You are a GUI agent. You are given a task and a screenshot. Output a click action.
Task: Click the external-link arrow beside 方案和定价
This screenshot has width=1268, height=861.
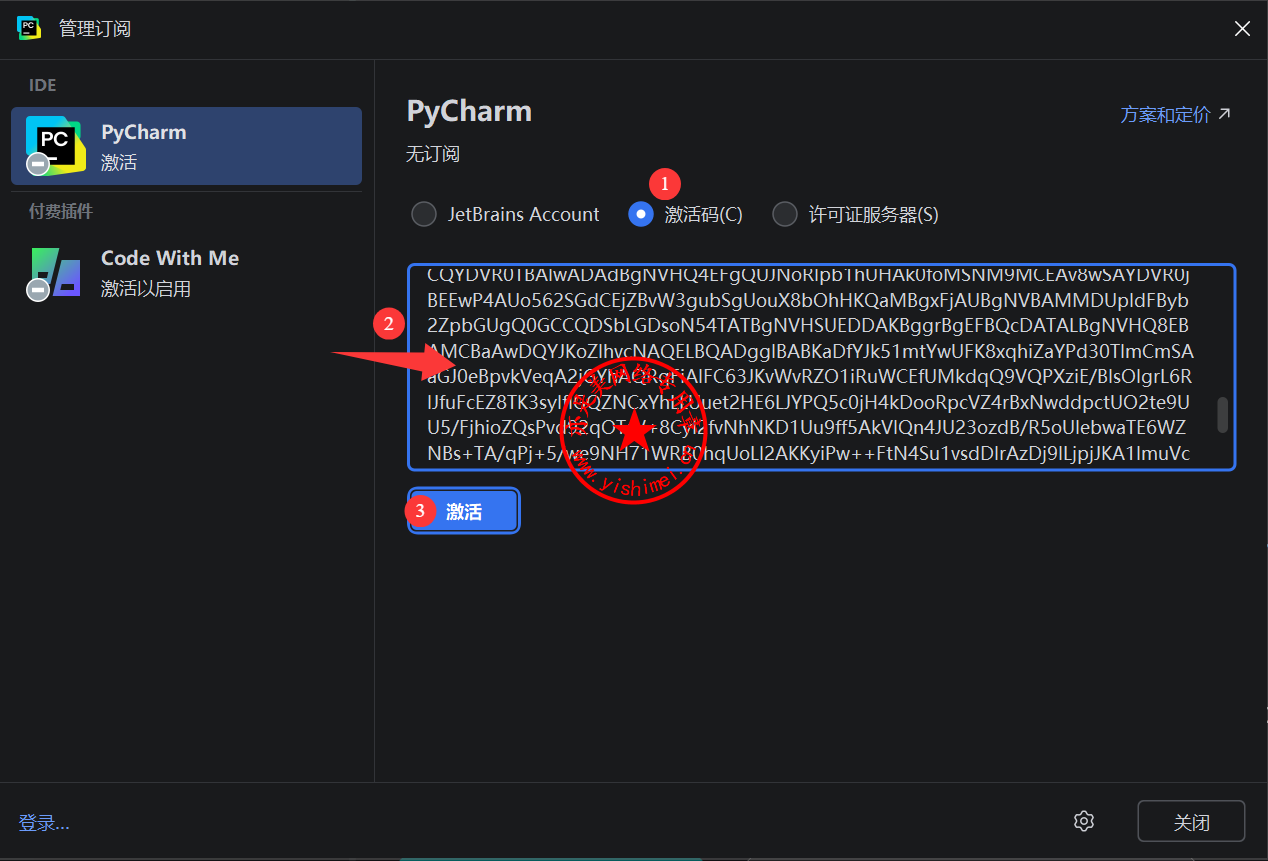pos(1224,114)
